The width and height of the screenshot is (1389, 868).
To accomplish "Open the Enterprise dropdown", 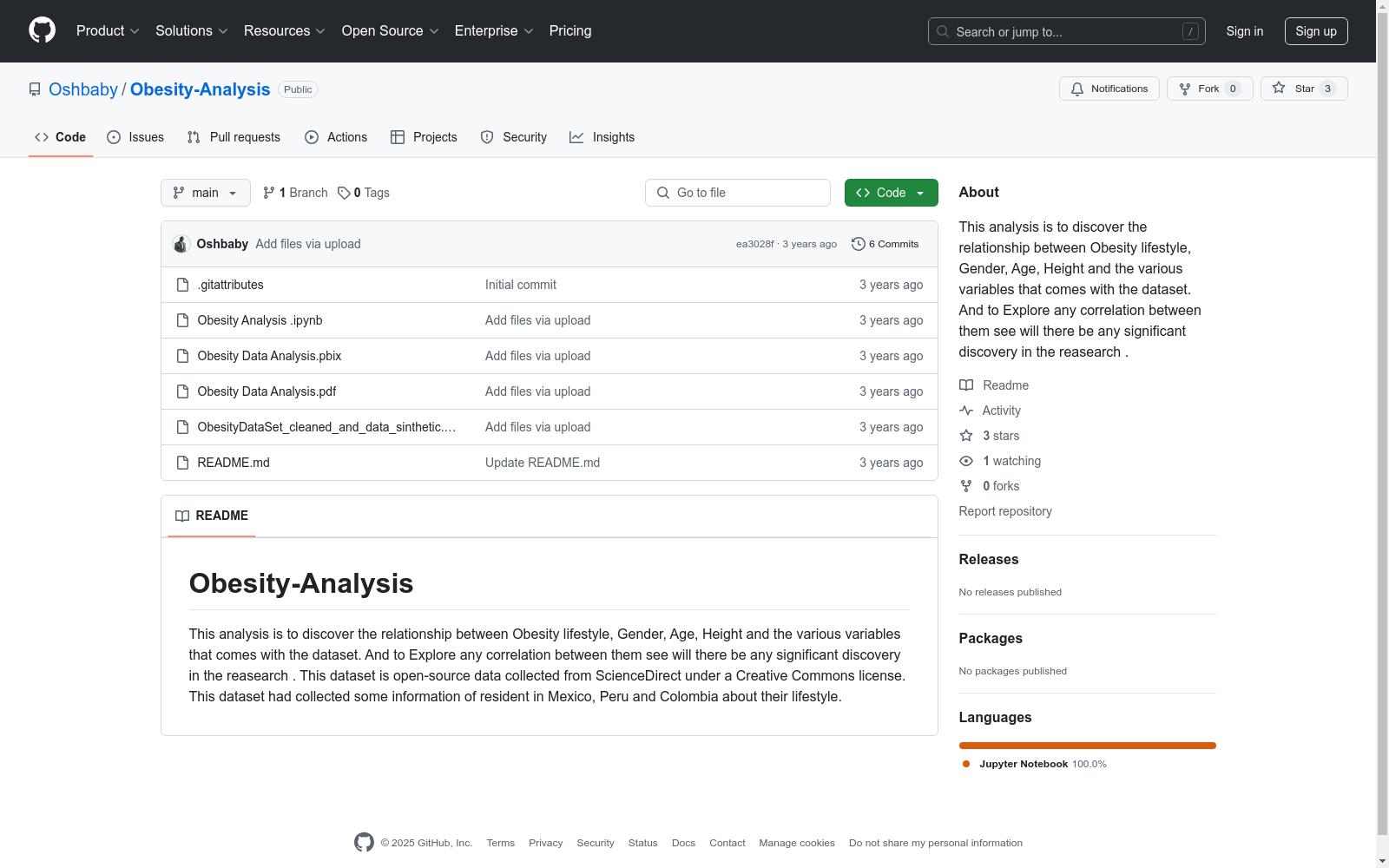I will coord(494,31).
